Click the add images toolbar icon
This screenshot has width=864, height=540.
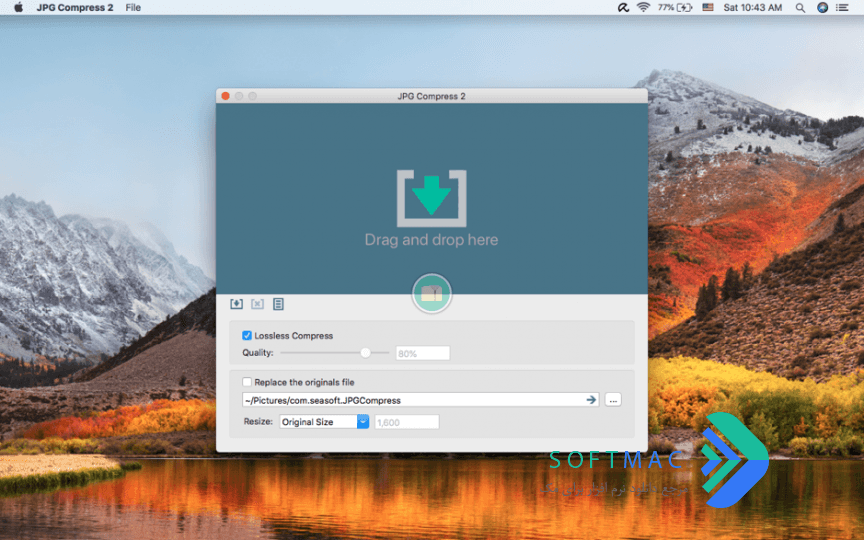[x=236, y=304]
